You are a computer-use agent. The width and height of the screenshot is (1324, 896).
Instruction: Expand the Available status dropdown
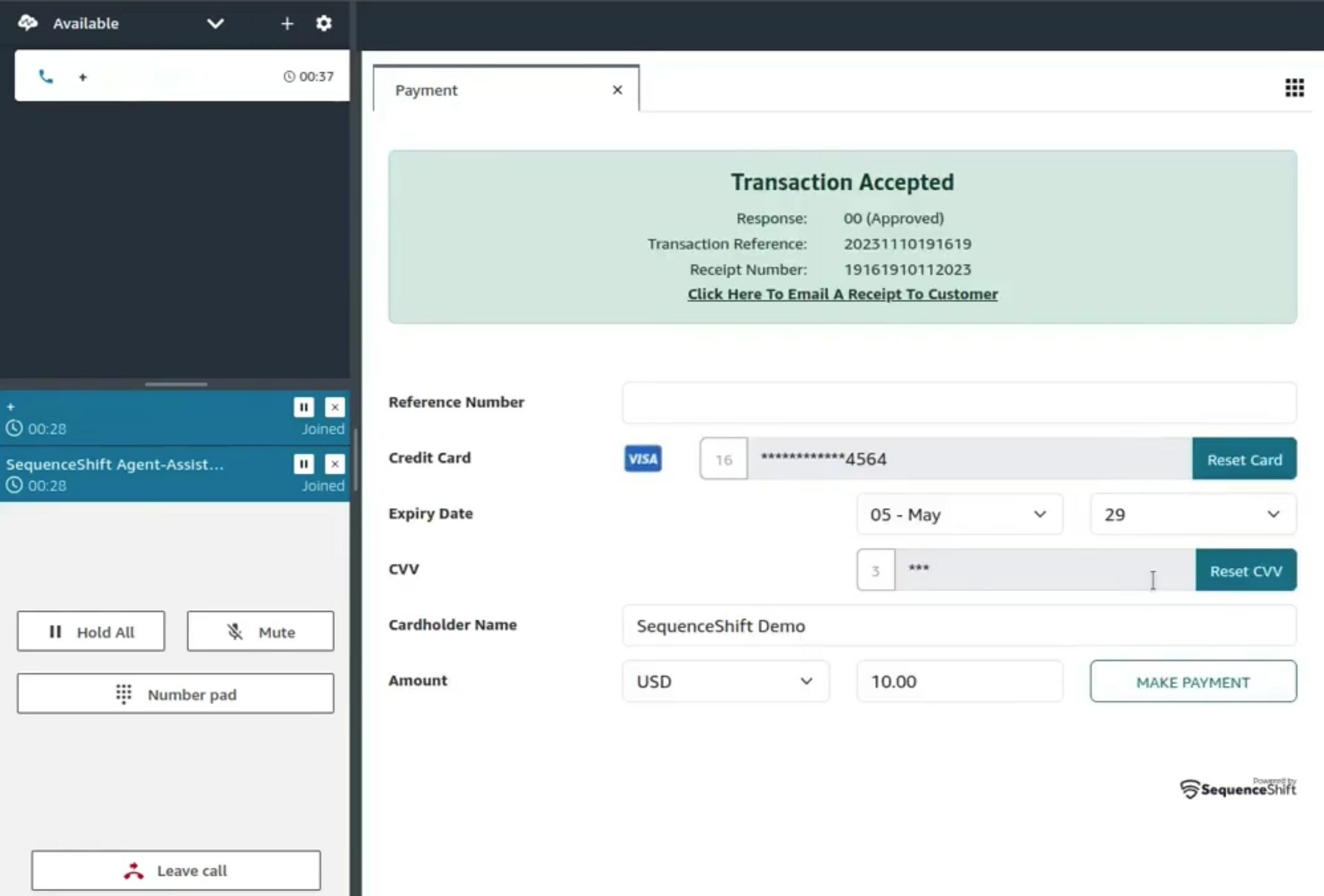pyautogui.click(x=215, y=23)
